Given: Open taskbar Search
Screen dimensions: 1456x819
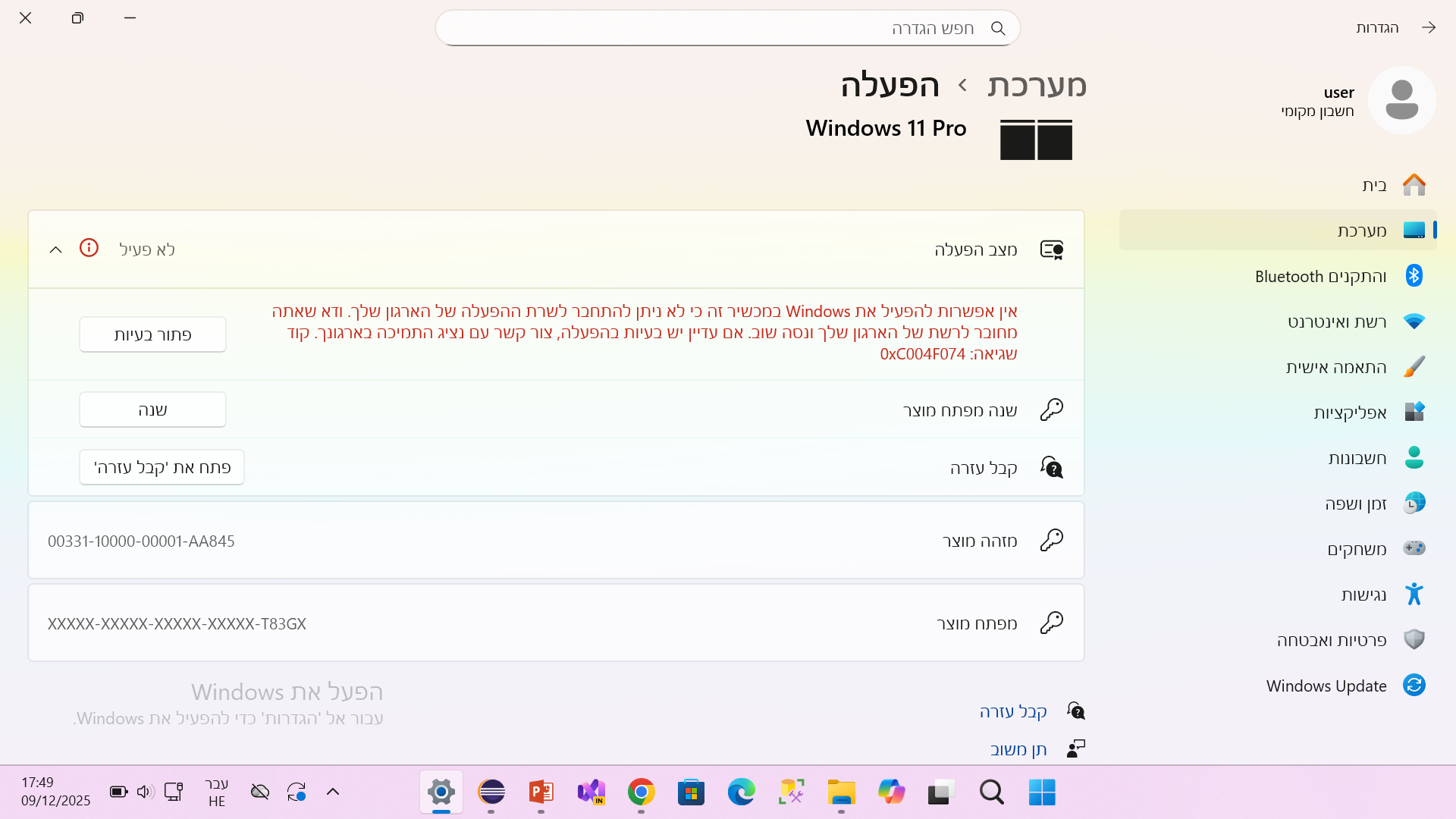Looking at the screenshot, I should (991, 792).
